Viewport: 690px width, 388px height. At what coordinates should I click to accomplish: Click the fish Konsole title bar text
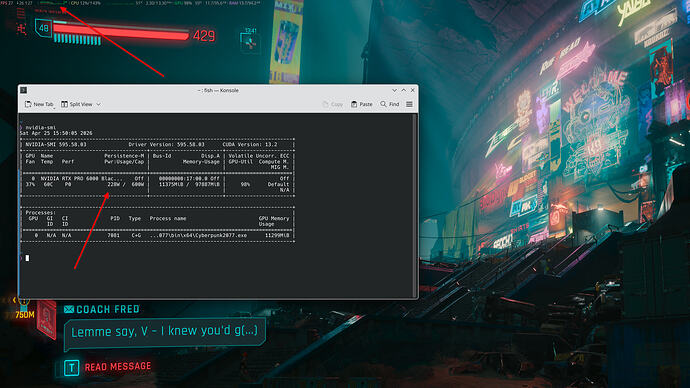[218, 90]
